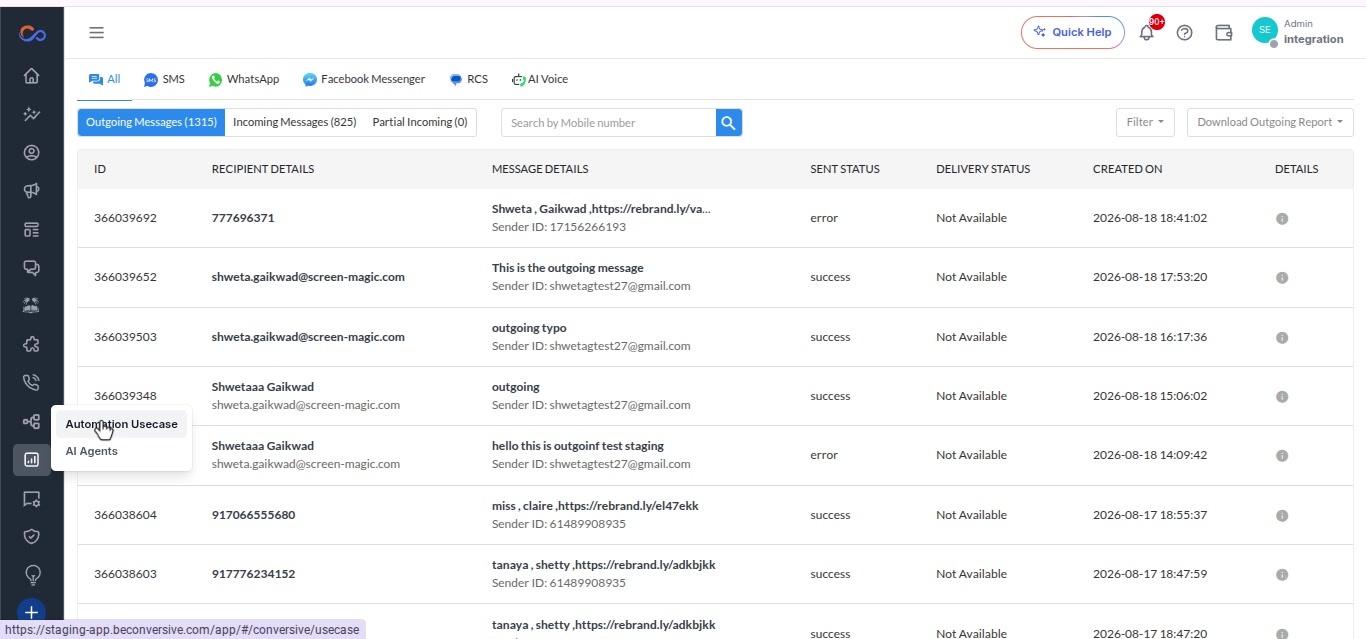Switch to the AI Voice tab

(540, 79)
